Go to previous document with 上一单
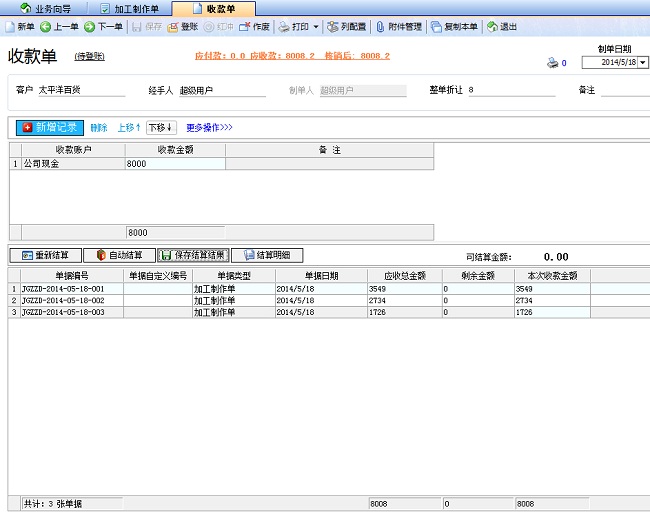This screenshot has height=512, width=650. pyautogui.click(x=59, y=27)
